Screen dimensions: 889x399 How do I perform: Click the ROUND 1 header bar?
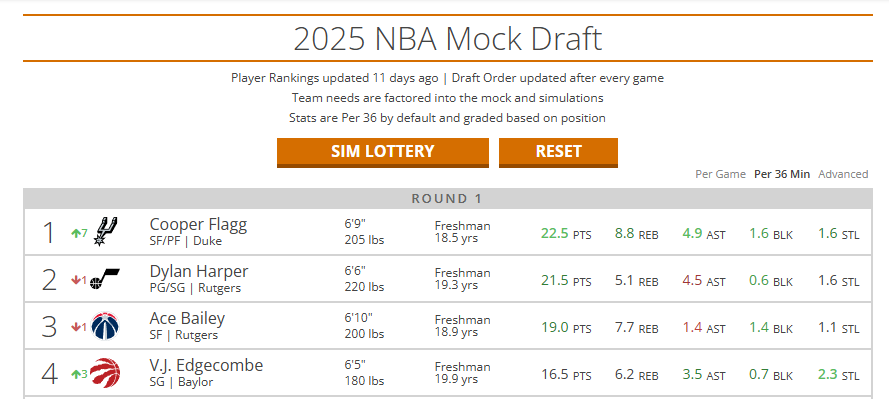[447, 198]
